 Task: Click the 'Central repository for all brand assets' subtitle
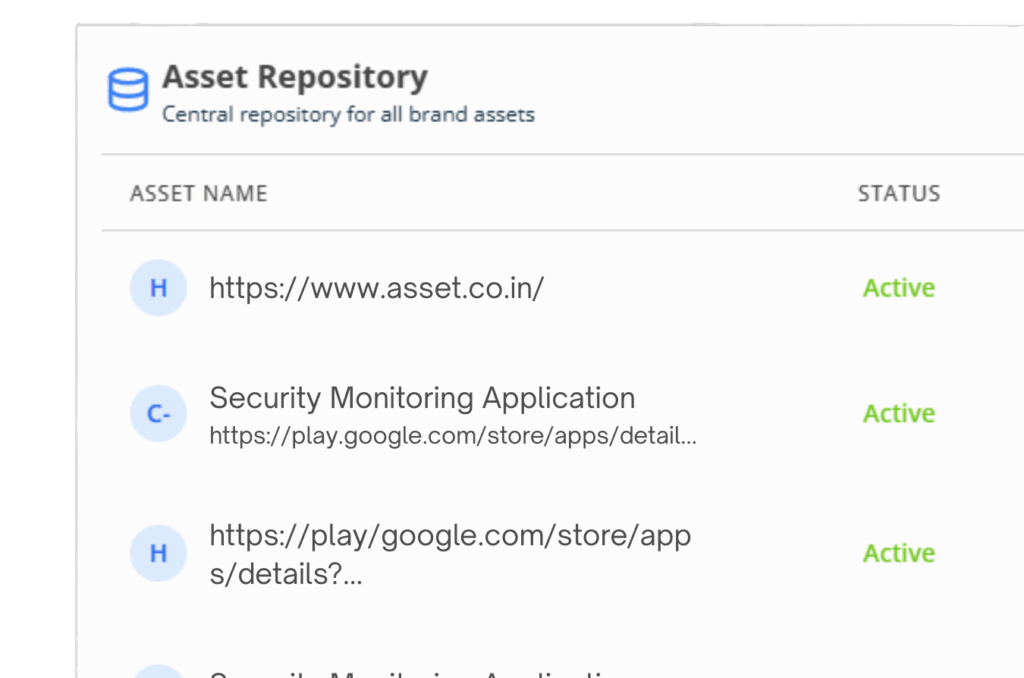(348, 114)
